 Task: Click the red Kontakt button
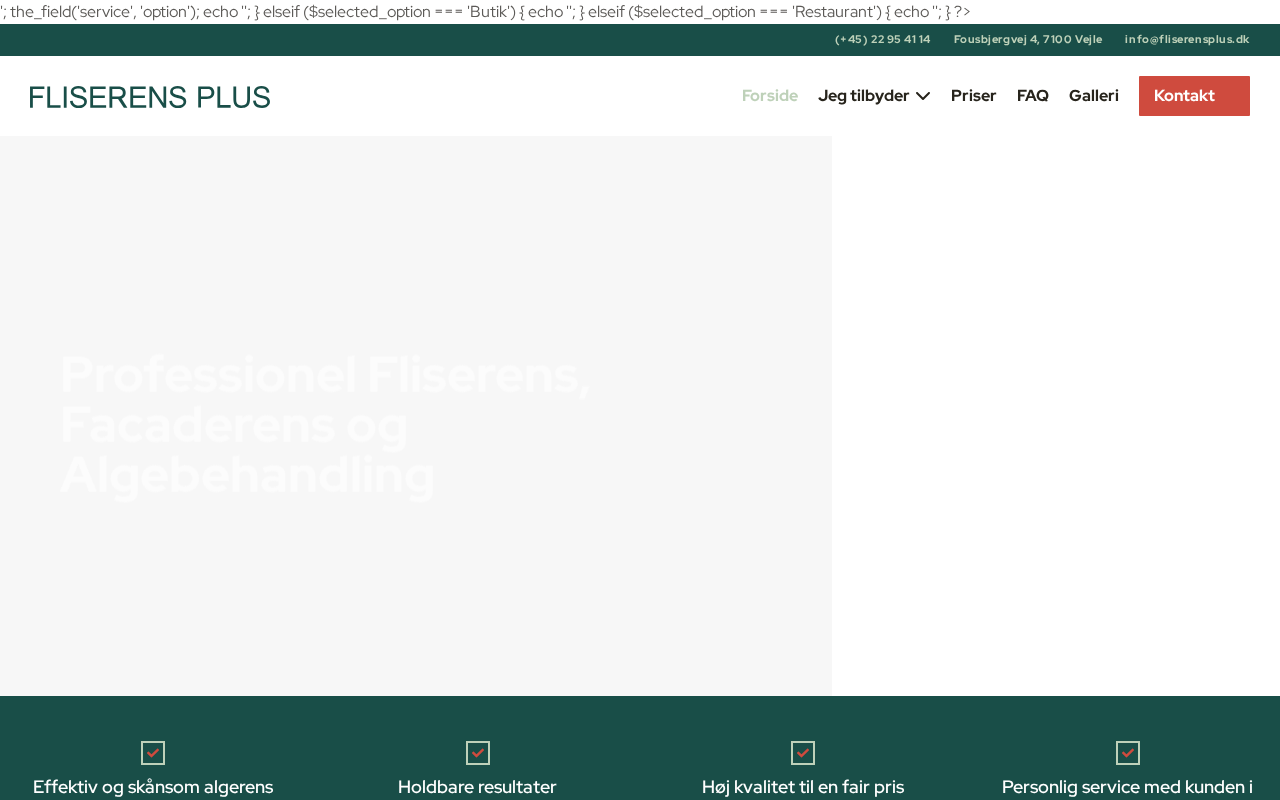[x=1194, y=96]
